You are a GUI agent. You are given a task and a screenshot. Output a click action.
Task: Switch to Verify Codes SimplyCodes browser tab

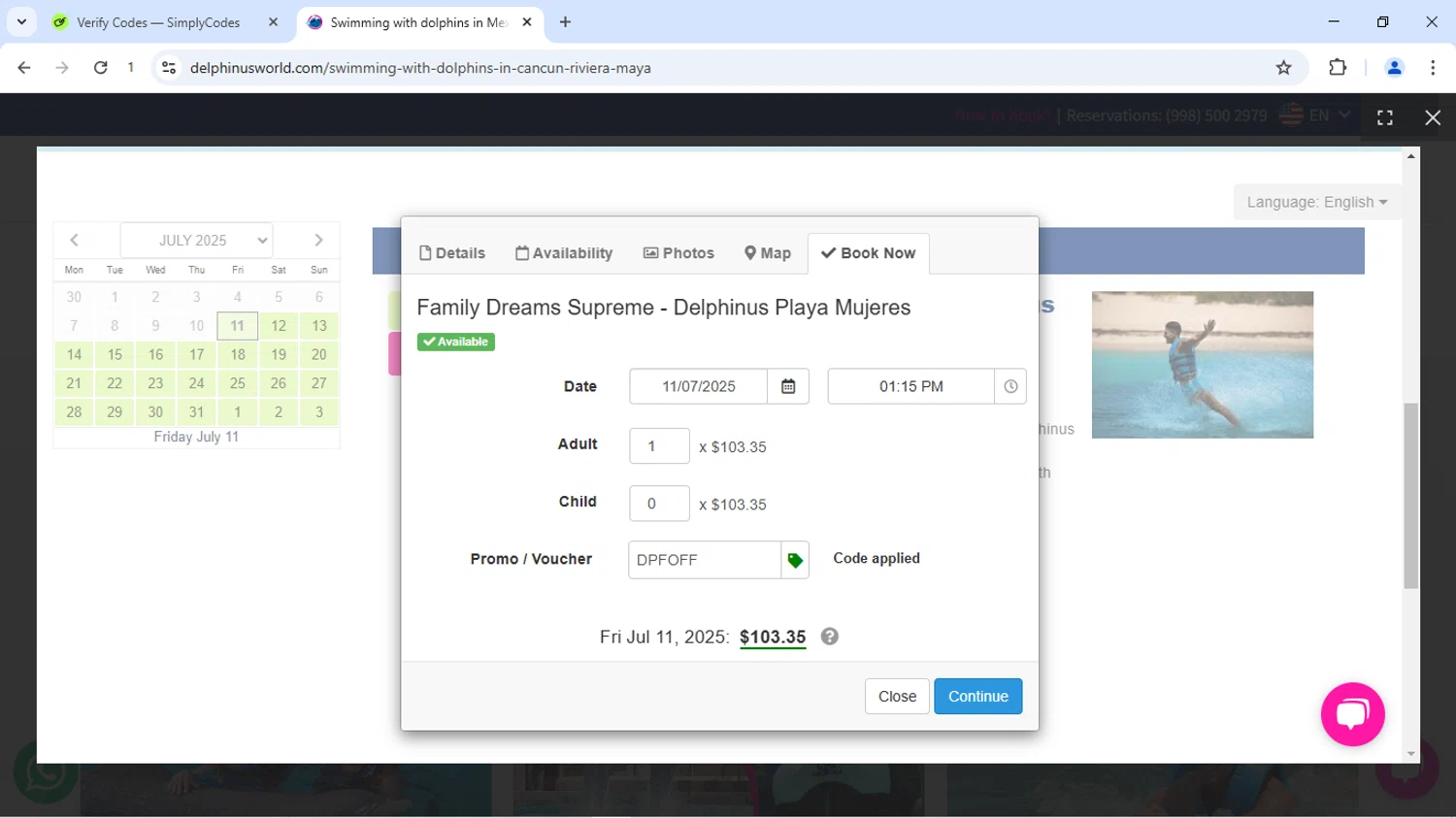pos(165,22)
